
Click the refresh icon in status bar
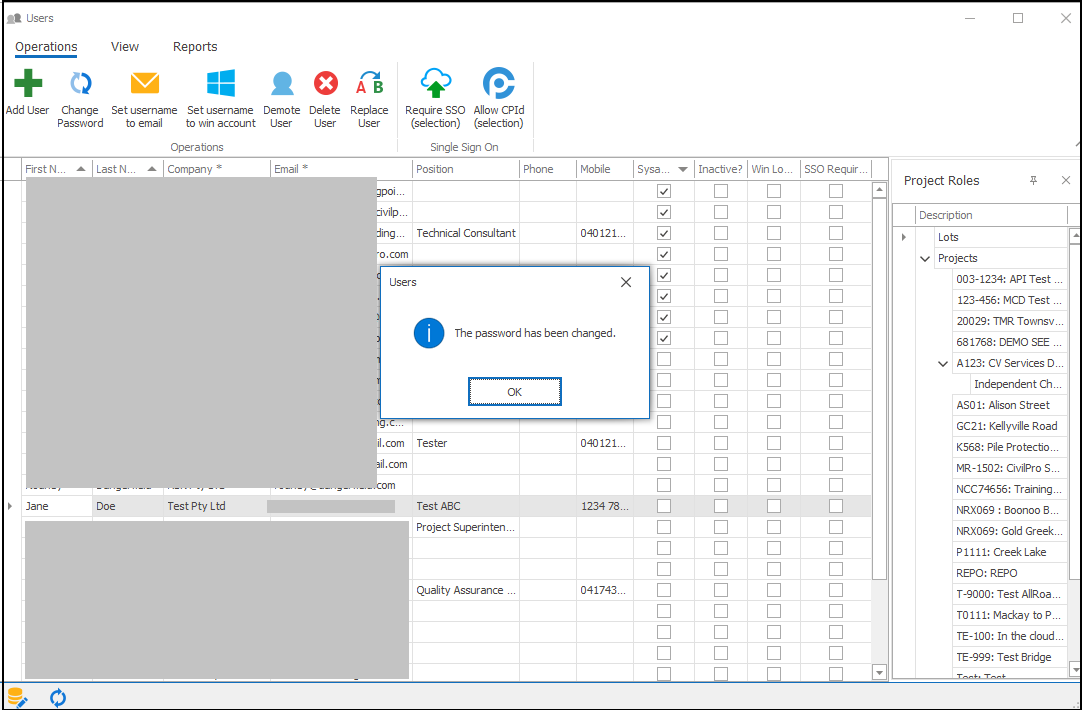point(58,697)
